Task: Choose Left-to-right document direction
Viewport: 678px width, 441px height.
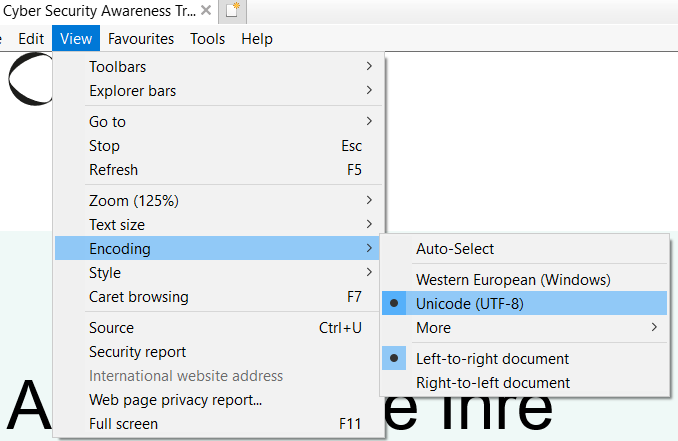Action: click(492, 358)
